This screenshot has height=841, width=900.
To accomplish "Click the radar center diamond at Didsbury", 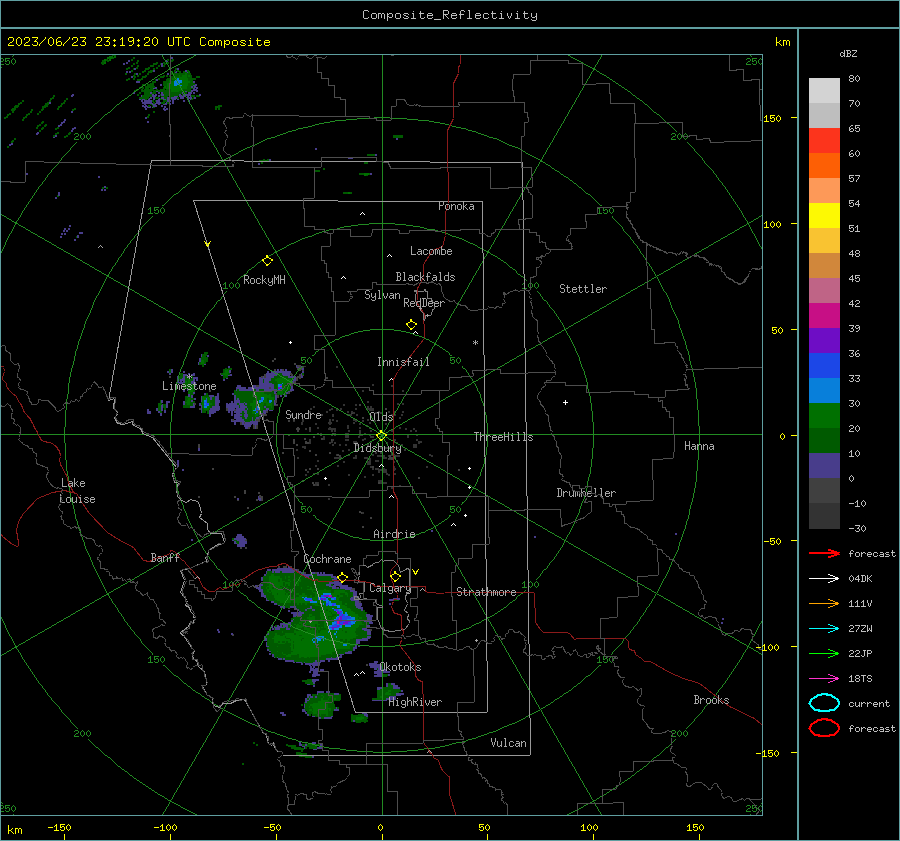I will (381, 436).
